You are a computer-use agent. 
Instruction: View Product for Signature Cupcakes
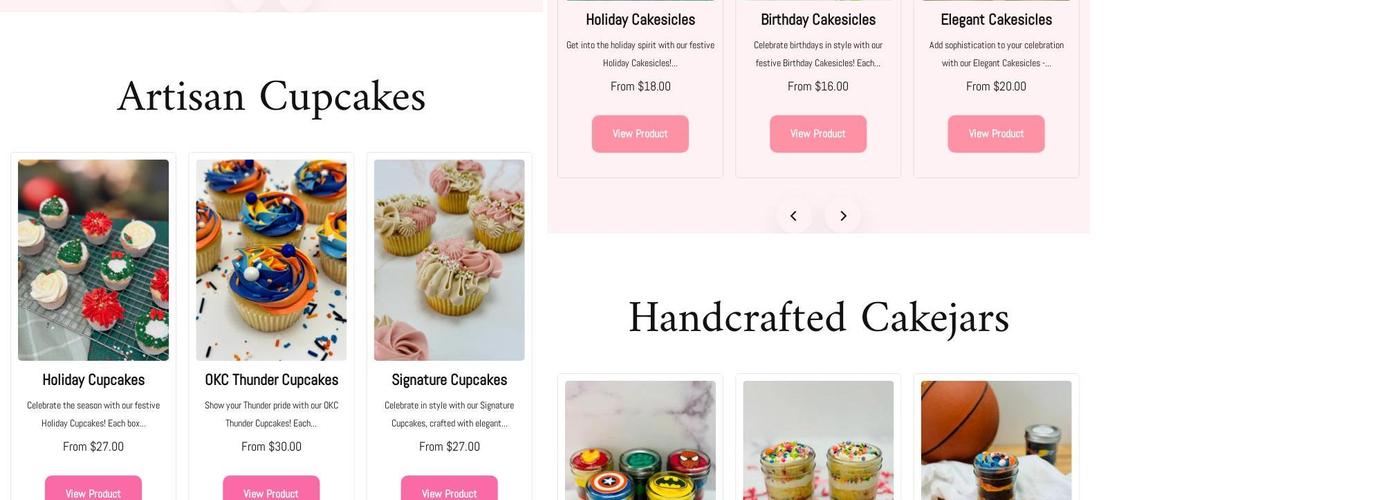[x=449, y=490]
